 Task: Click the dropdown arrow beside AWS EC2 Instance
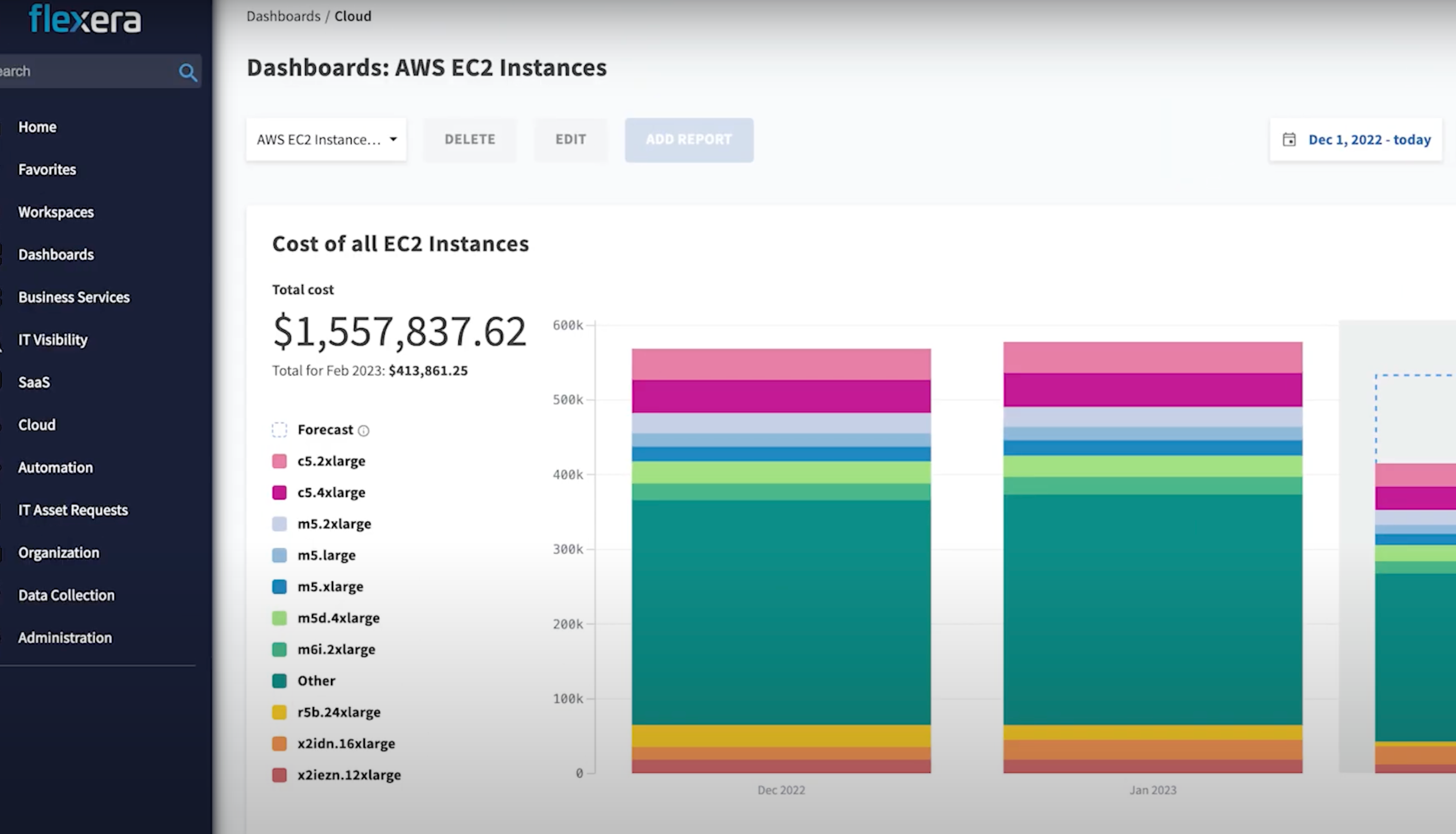[393, 139]
